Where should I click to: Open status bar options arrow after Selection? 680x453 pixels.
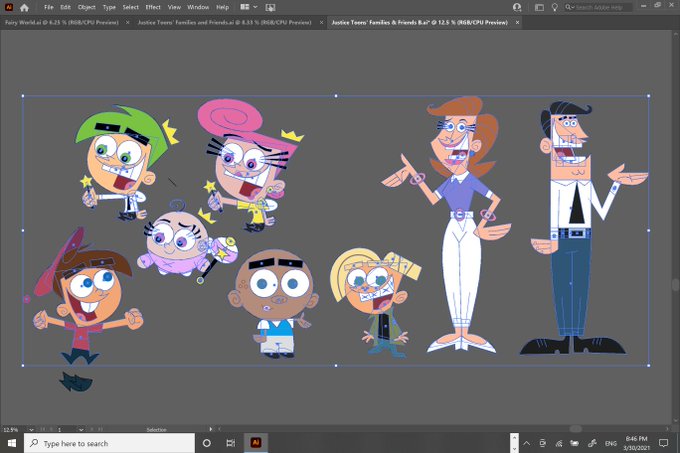[x=211, y=429]
